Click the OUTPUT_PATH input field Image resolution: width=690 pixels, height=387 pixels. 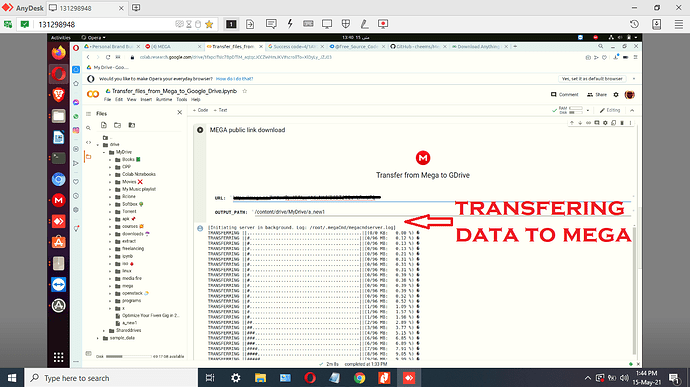click(442, 212)
